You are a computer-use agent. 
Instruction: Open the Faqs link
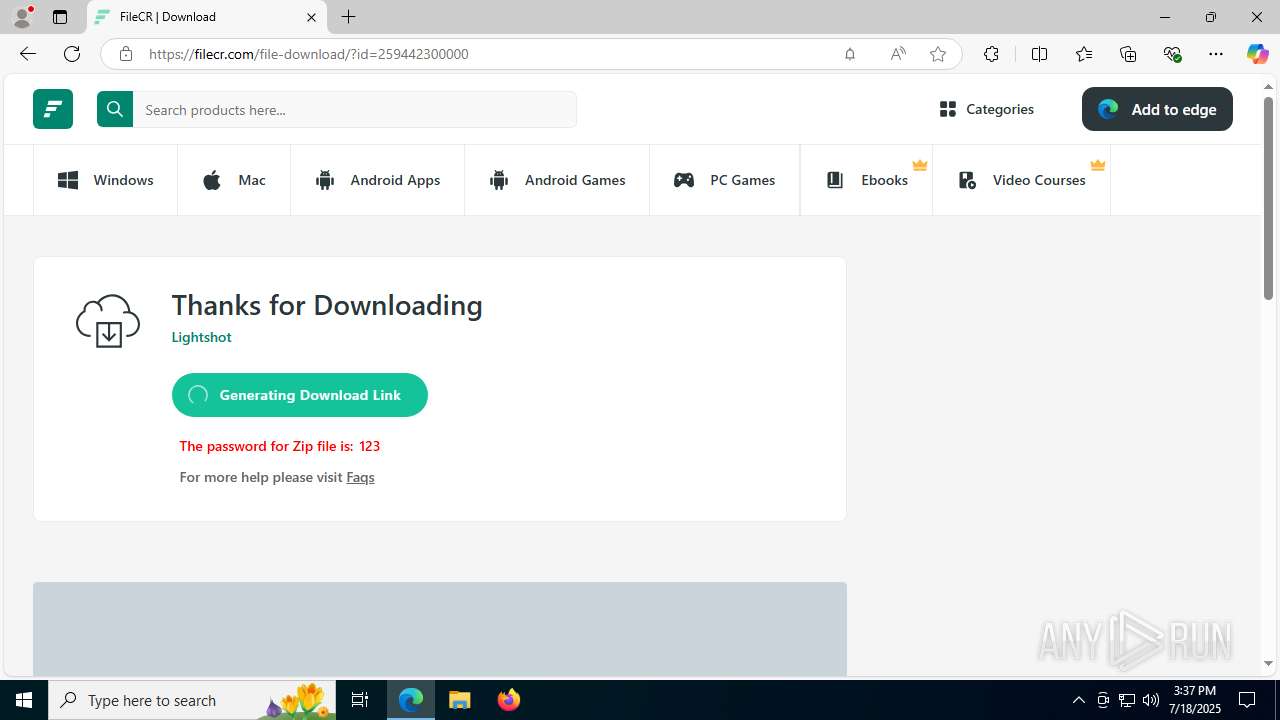tap(360, 477)
